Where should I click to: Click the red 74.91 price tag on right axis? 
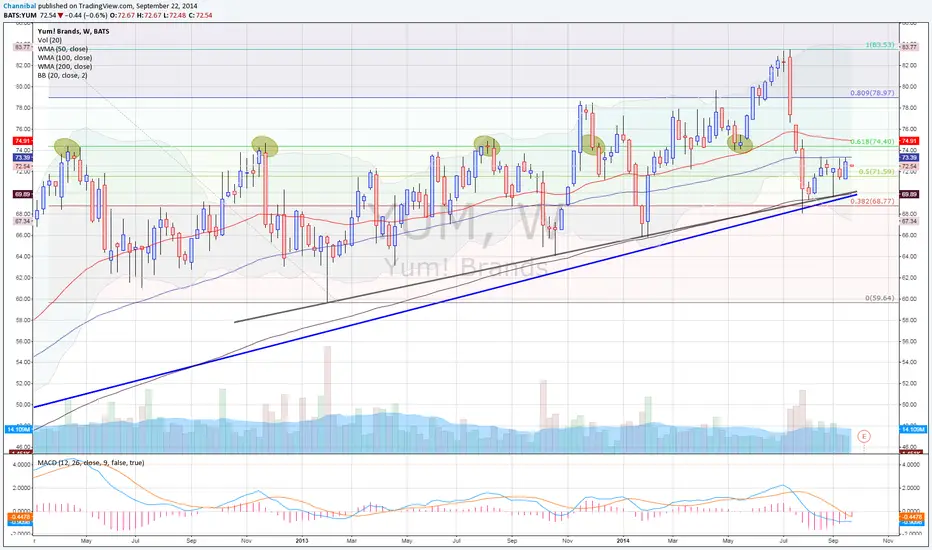(x=909, y=141)
